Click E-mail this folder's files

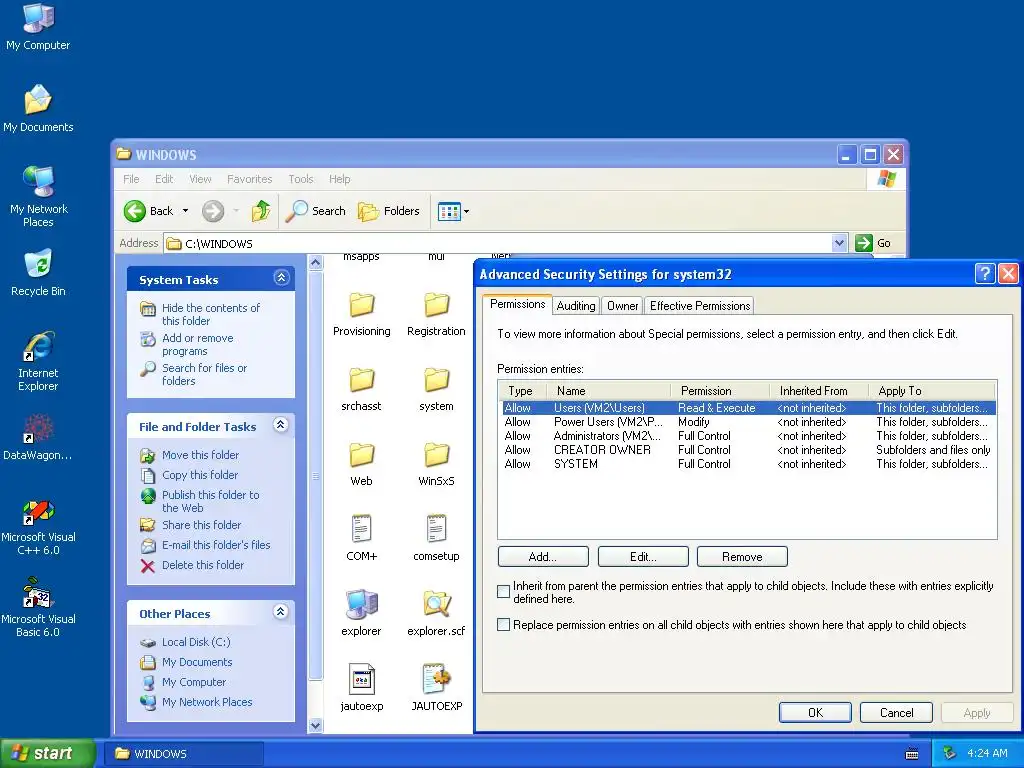pyautogui.click(x=216, y=545)
